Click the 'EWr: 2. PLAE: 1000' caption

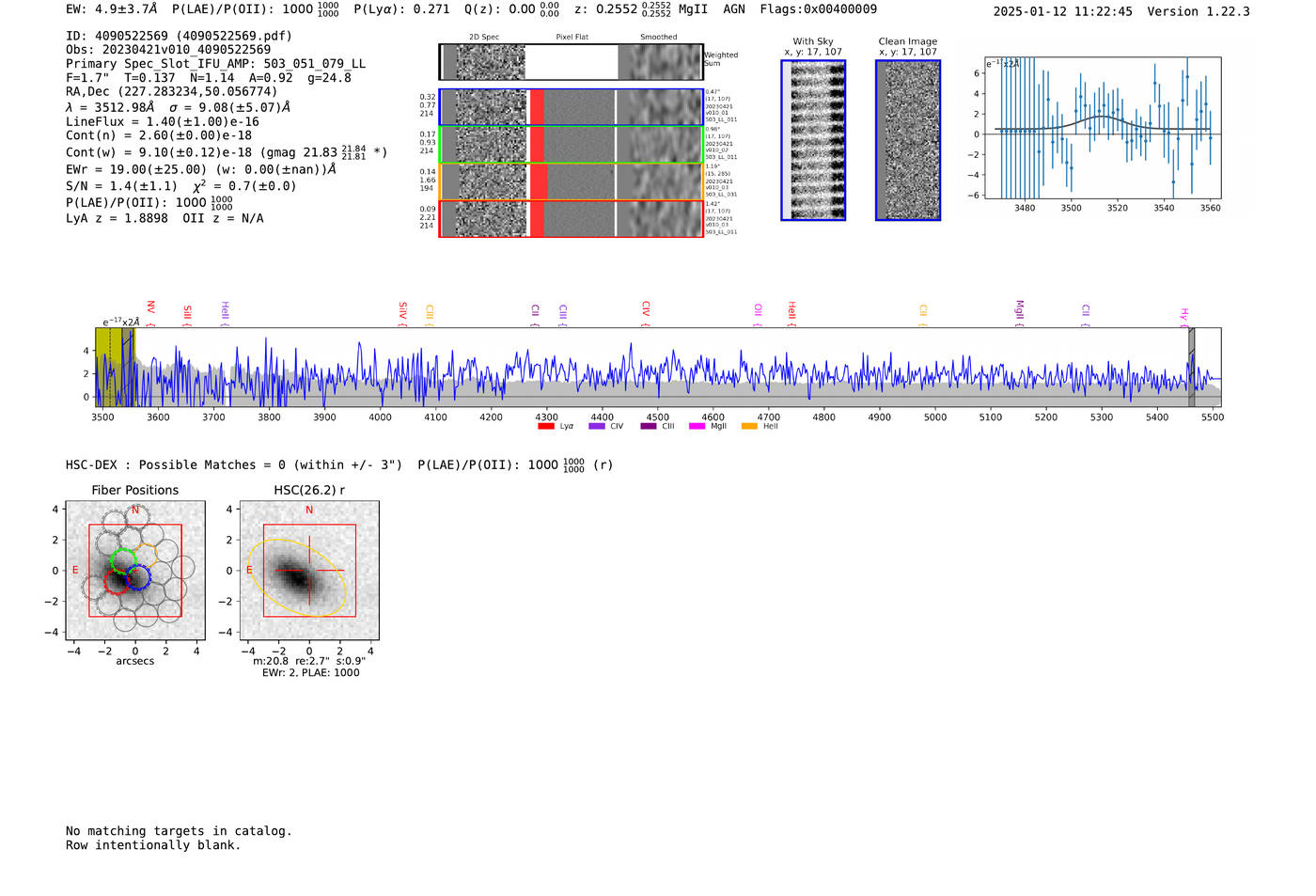point(310,672)
